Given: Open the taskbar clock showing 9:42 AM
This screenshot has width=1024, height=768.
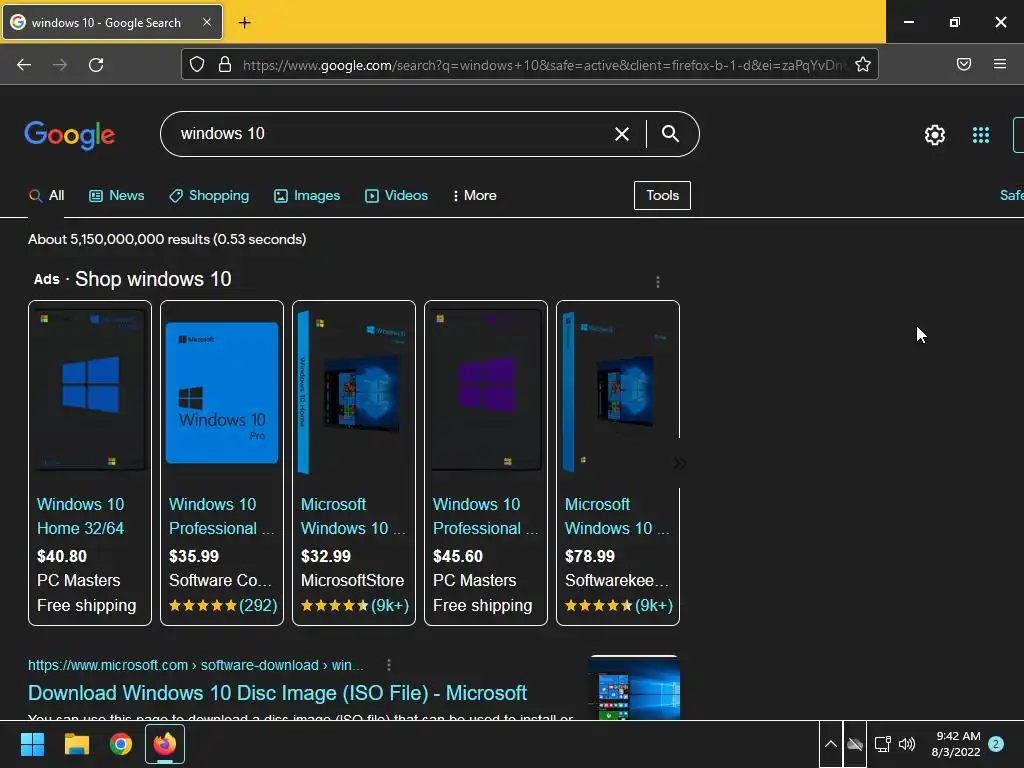Looking at the screenshot, I should 956,744.
